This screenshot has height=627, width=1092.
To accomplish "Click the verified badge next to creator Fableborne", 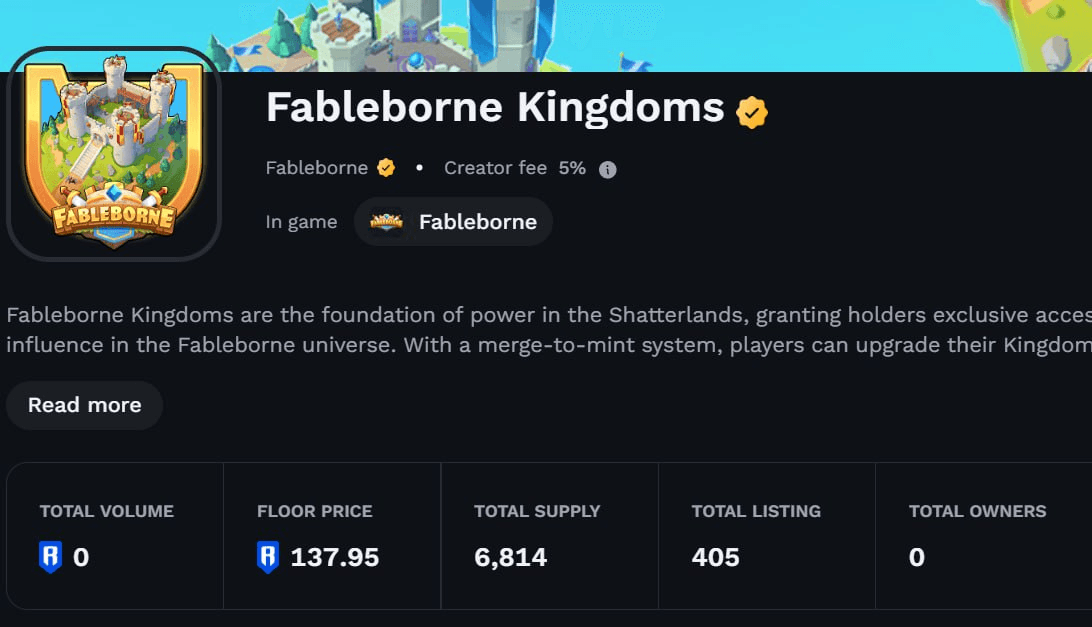I will tap(386, 168).
